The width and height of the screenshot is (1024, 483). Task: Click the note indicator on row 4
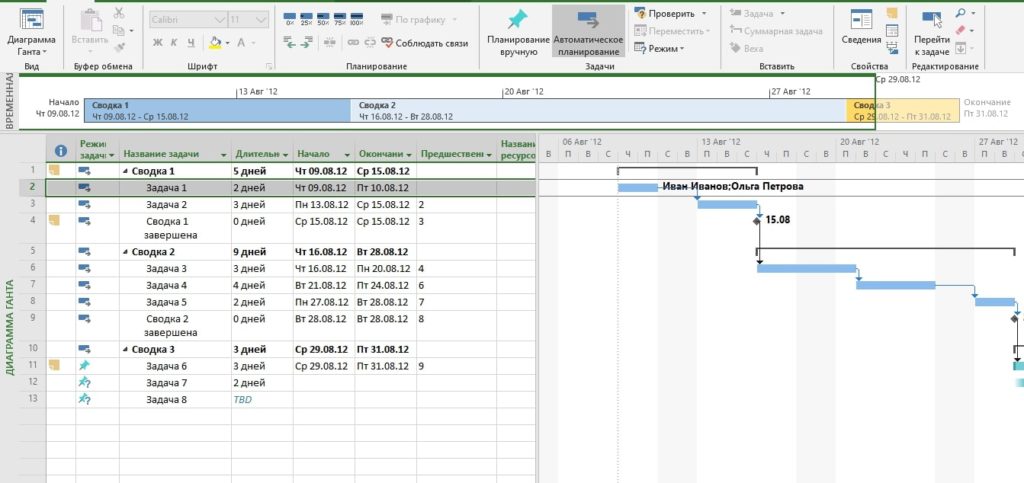[x=55, y=220]
